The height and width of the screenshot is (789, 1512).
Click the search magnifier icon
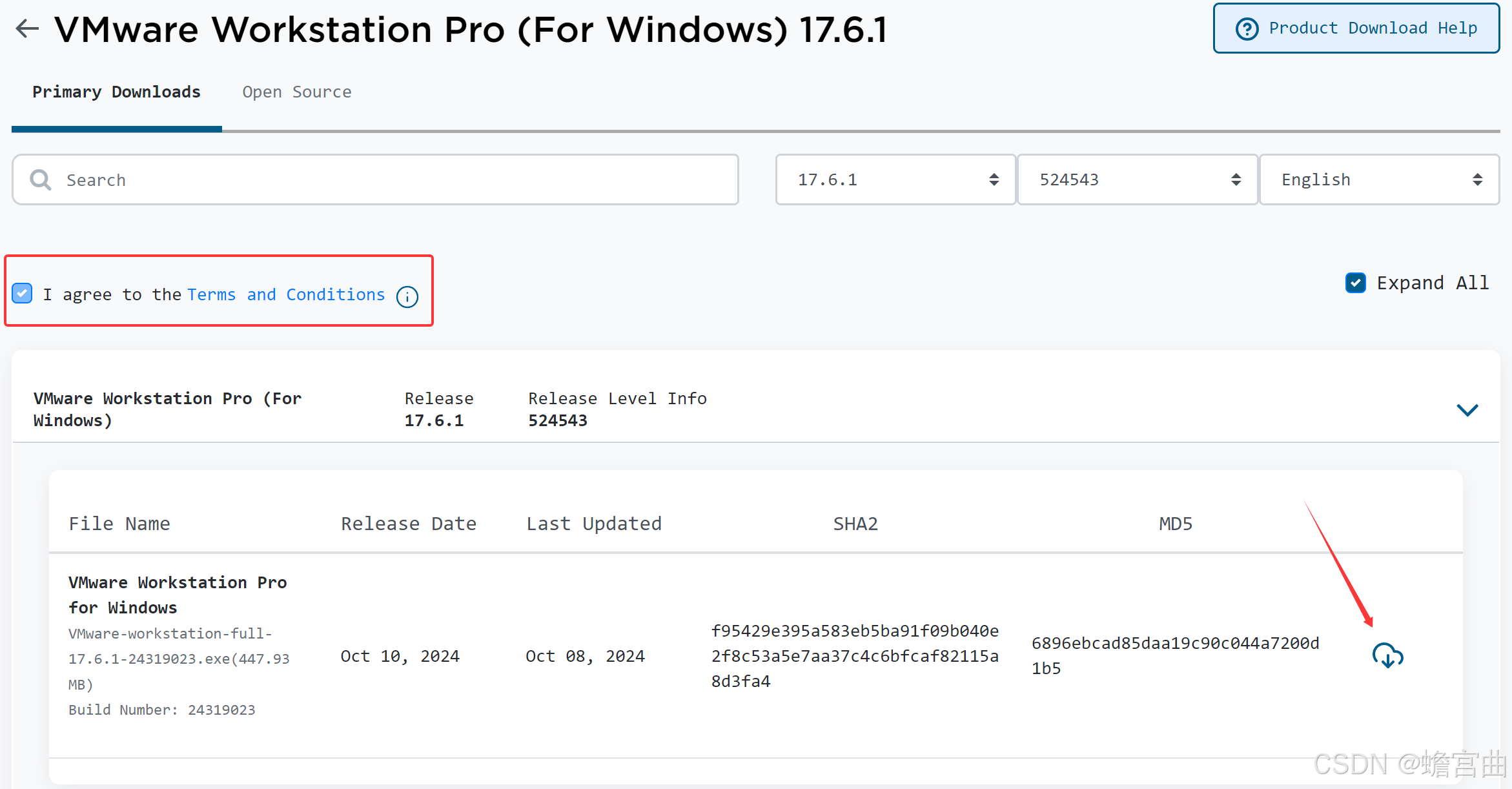(x=41, y=179)
